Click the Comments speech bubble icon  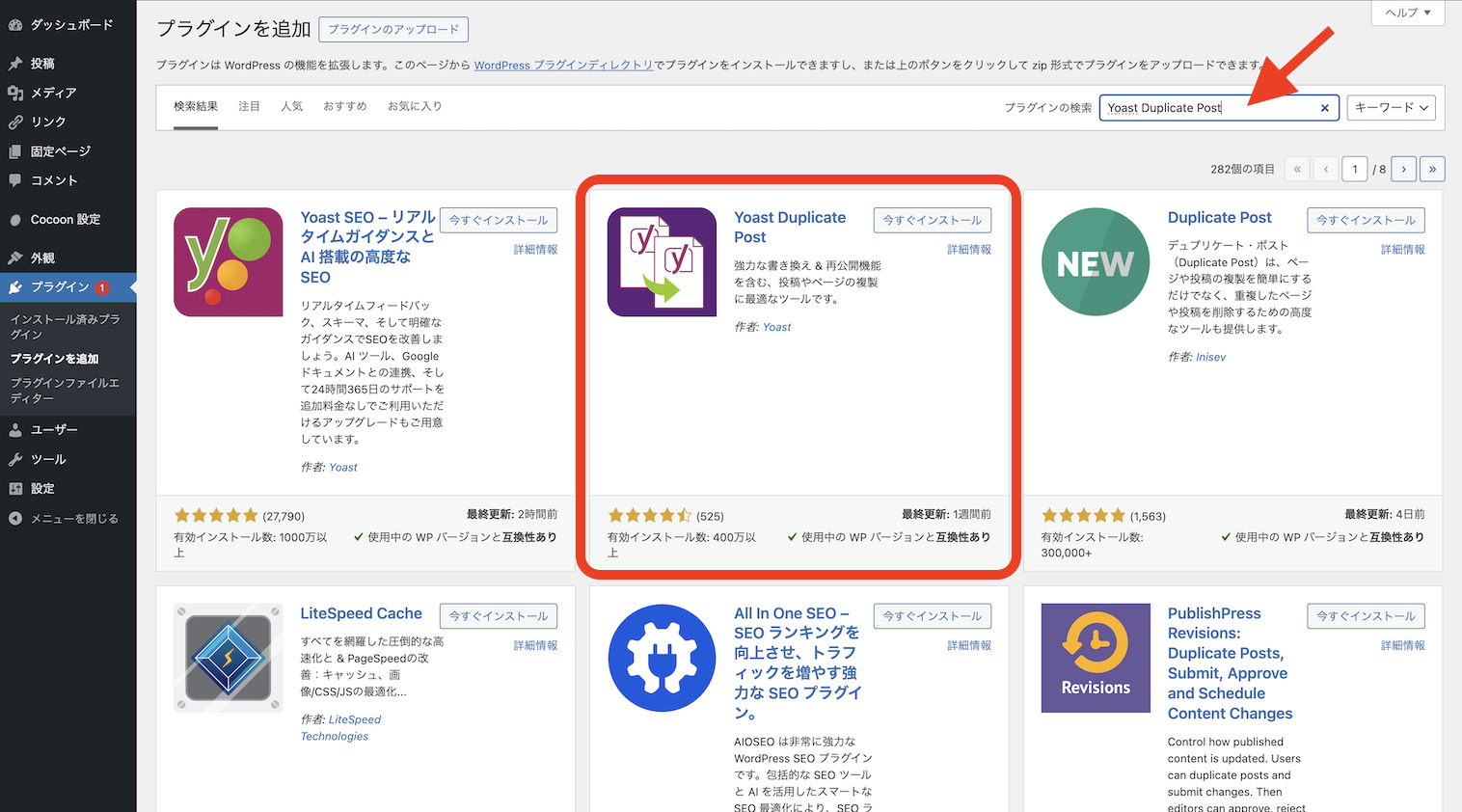pyautogui.click(x=15, y=180)
